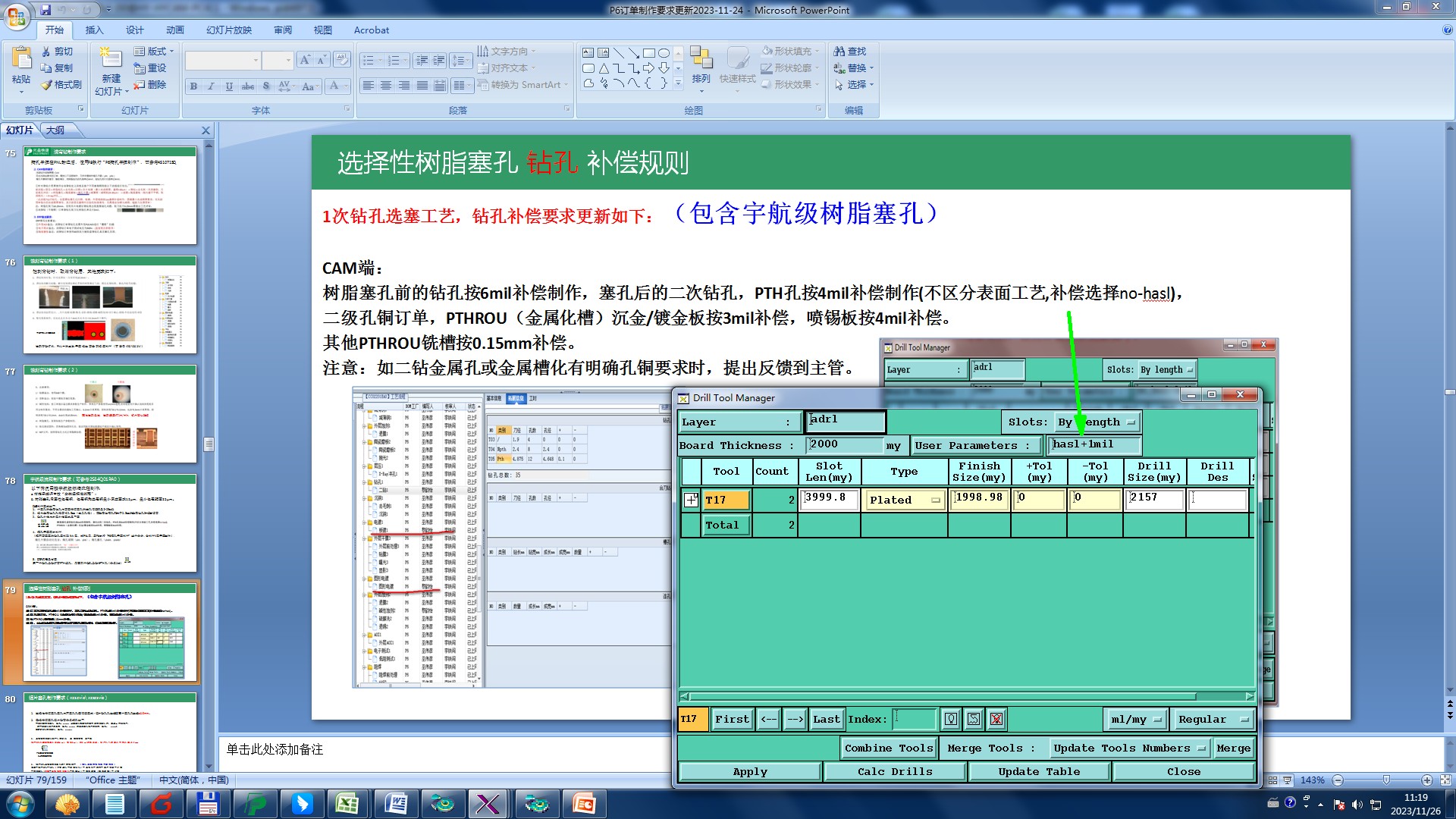Click the bulb icon next to Index field
The image size is (1456, 819).
(951, 719)
